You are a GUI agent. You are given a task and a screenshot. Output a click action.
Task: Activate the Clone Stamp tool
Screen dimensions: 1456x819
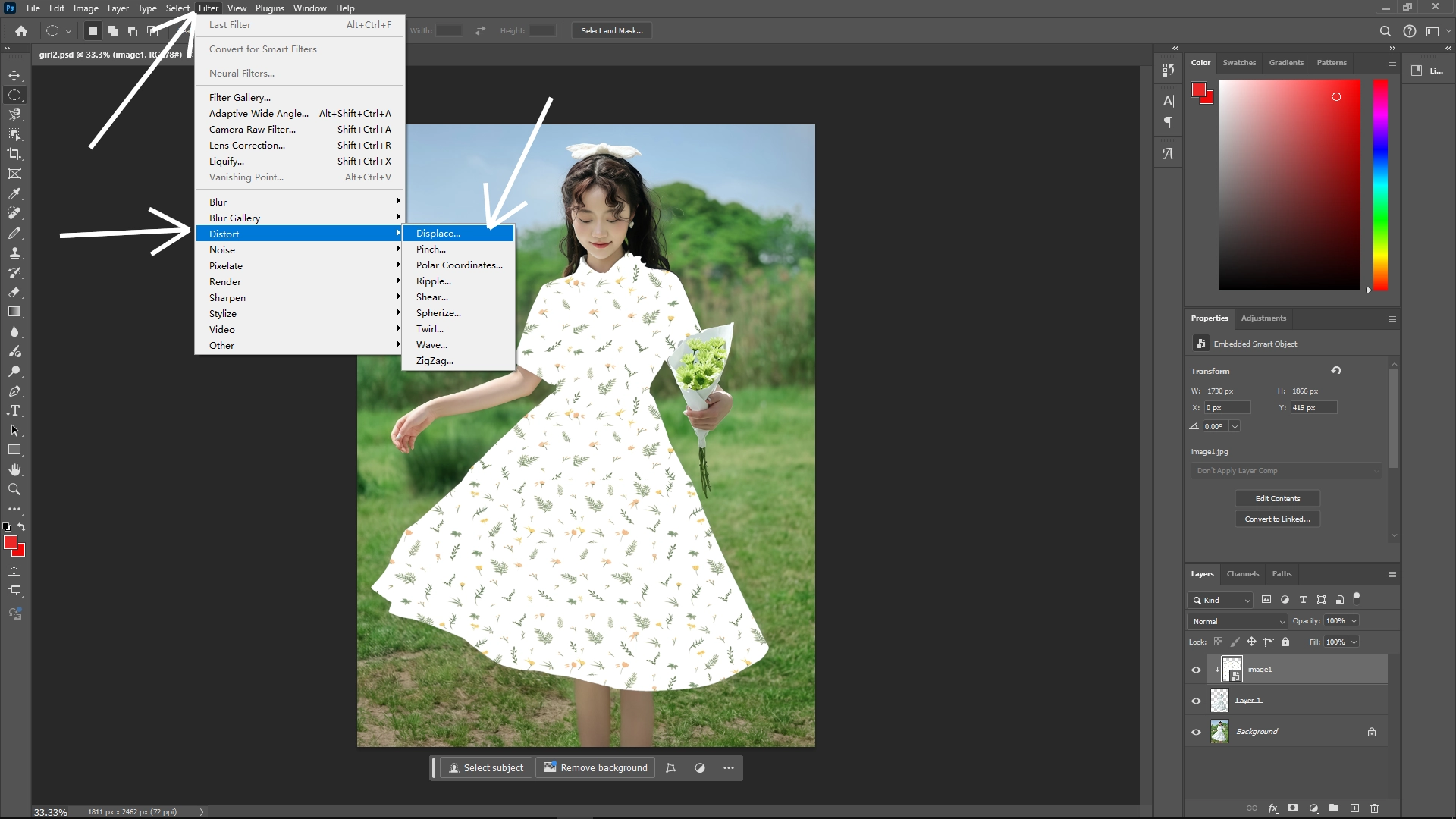tap(14, 253)
